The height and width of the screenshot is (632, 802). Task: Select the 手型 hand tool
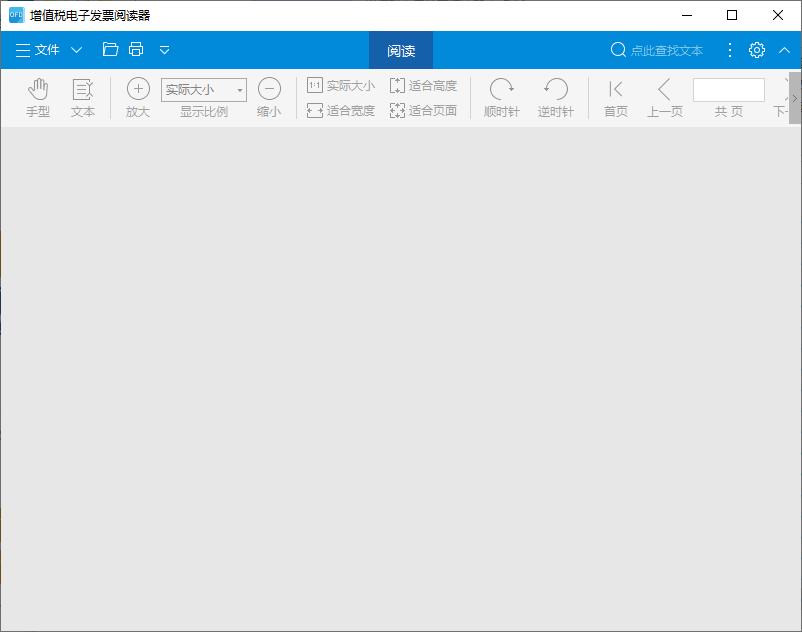pos(38,98)
